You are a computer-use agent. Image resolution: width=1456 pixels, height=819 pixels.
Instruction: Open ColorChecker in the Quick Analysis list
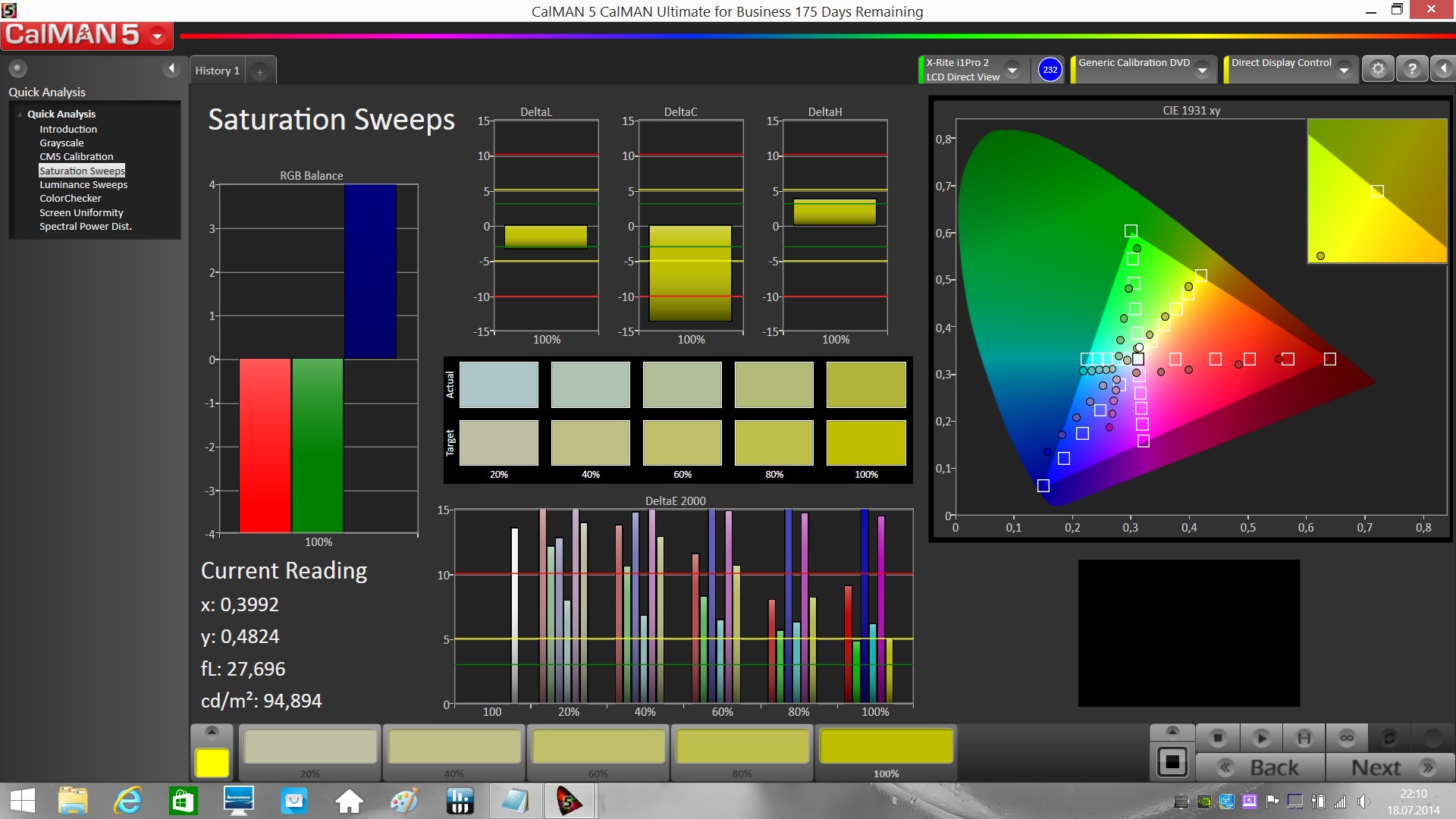pyautogui.click(x=70, y=199)
